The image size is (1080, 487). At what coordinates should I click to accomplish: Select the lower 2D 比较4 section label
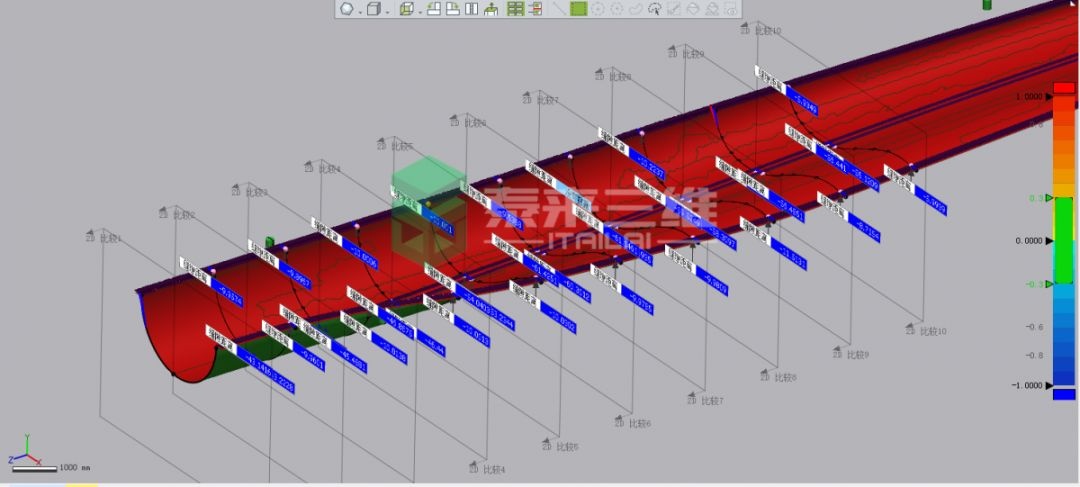click(x=488, y=468)
